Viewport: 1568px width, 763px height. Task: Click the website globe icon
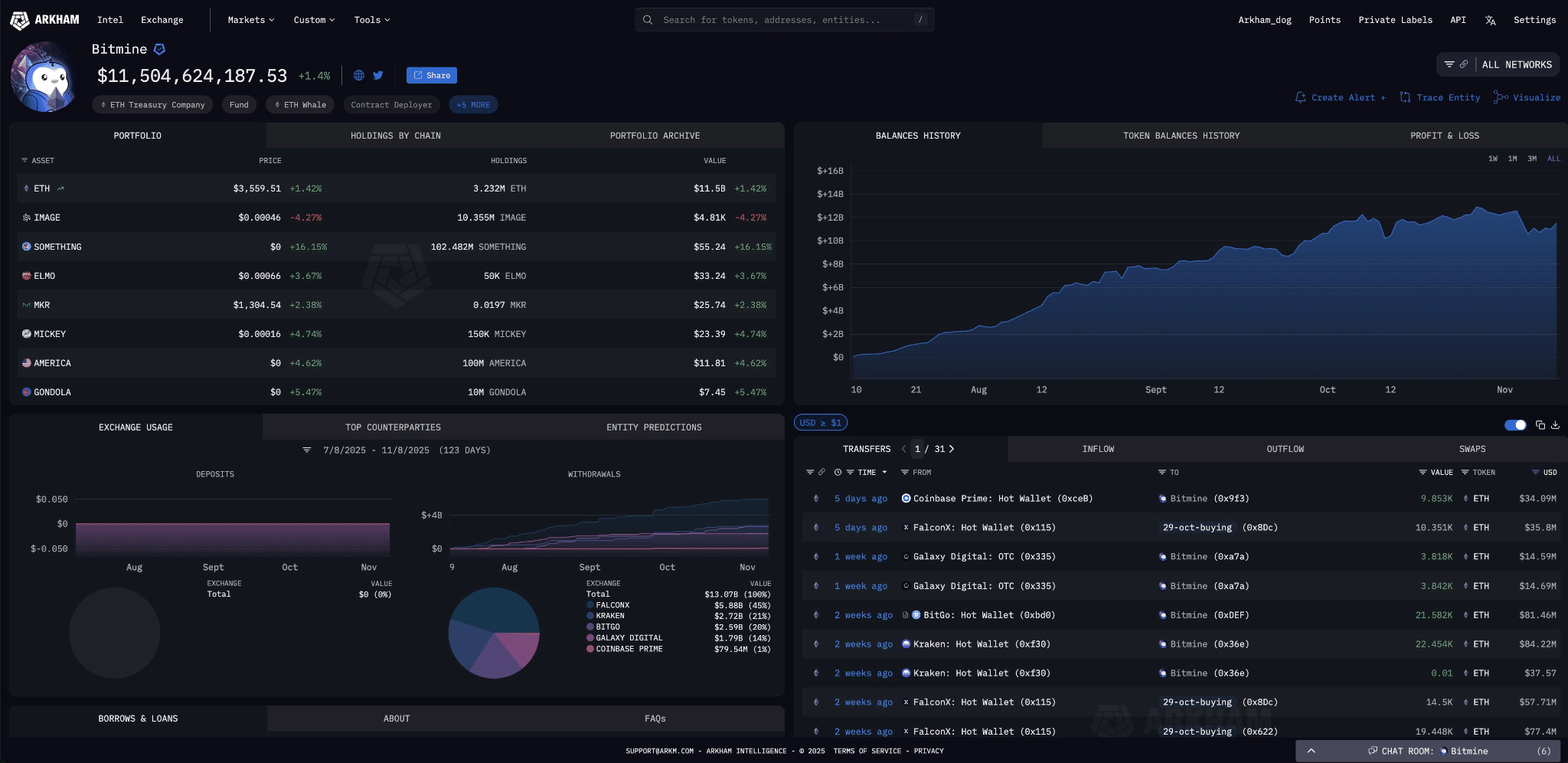point(358,75)
